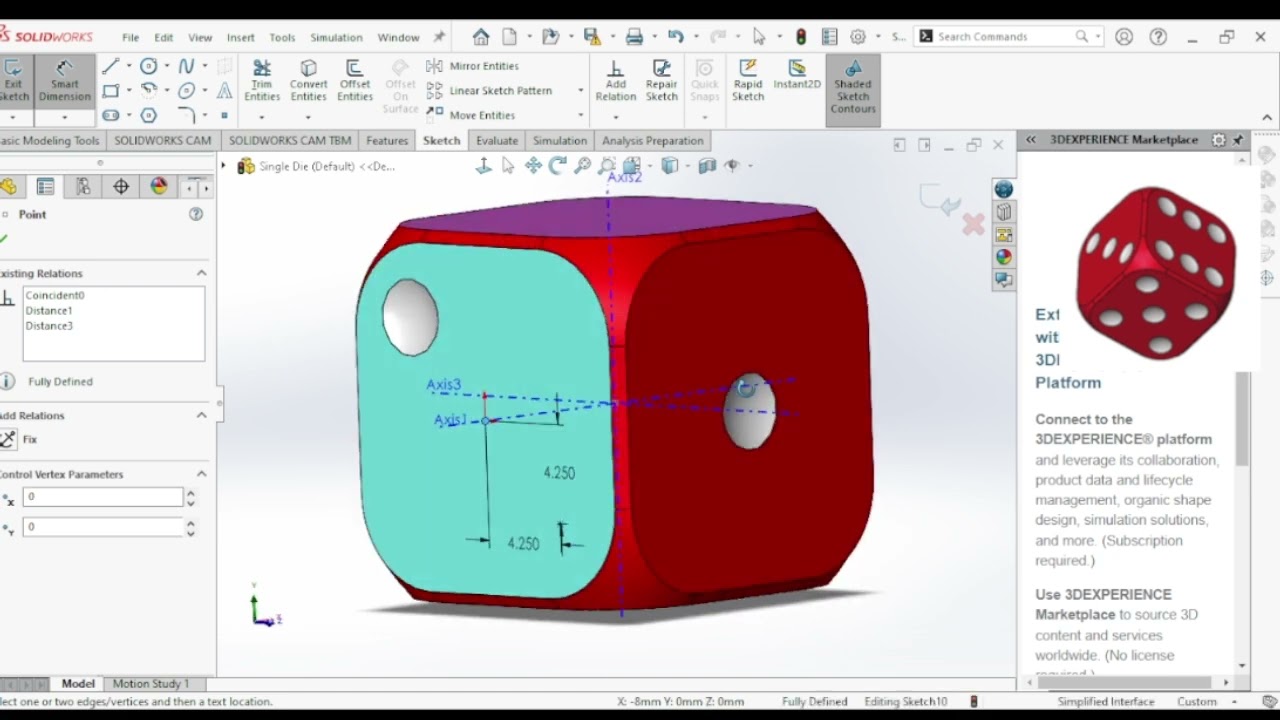Click Mirror Entities
1280x720 pixels.
coord(473,66)
